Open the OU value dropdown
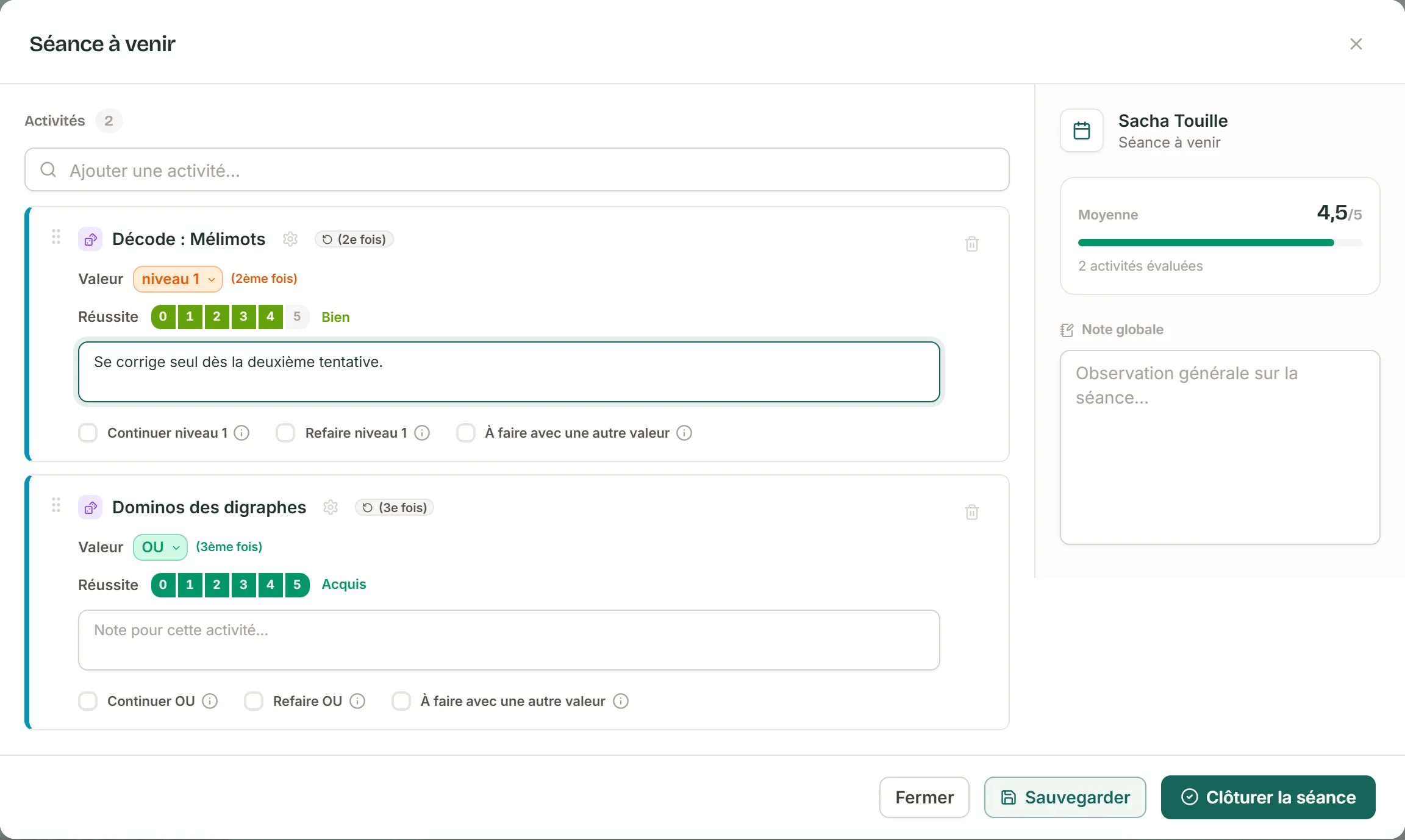The width and height of the screenshot is (1405, 840). click(160, 547)
